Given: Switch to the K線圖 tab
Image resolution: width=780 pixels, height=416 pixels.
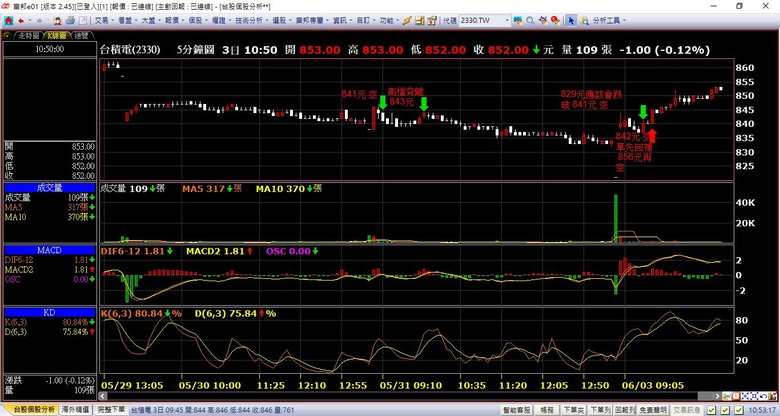Looking at the screenshot, I should pos(57,35).
